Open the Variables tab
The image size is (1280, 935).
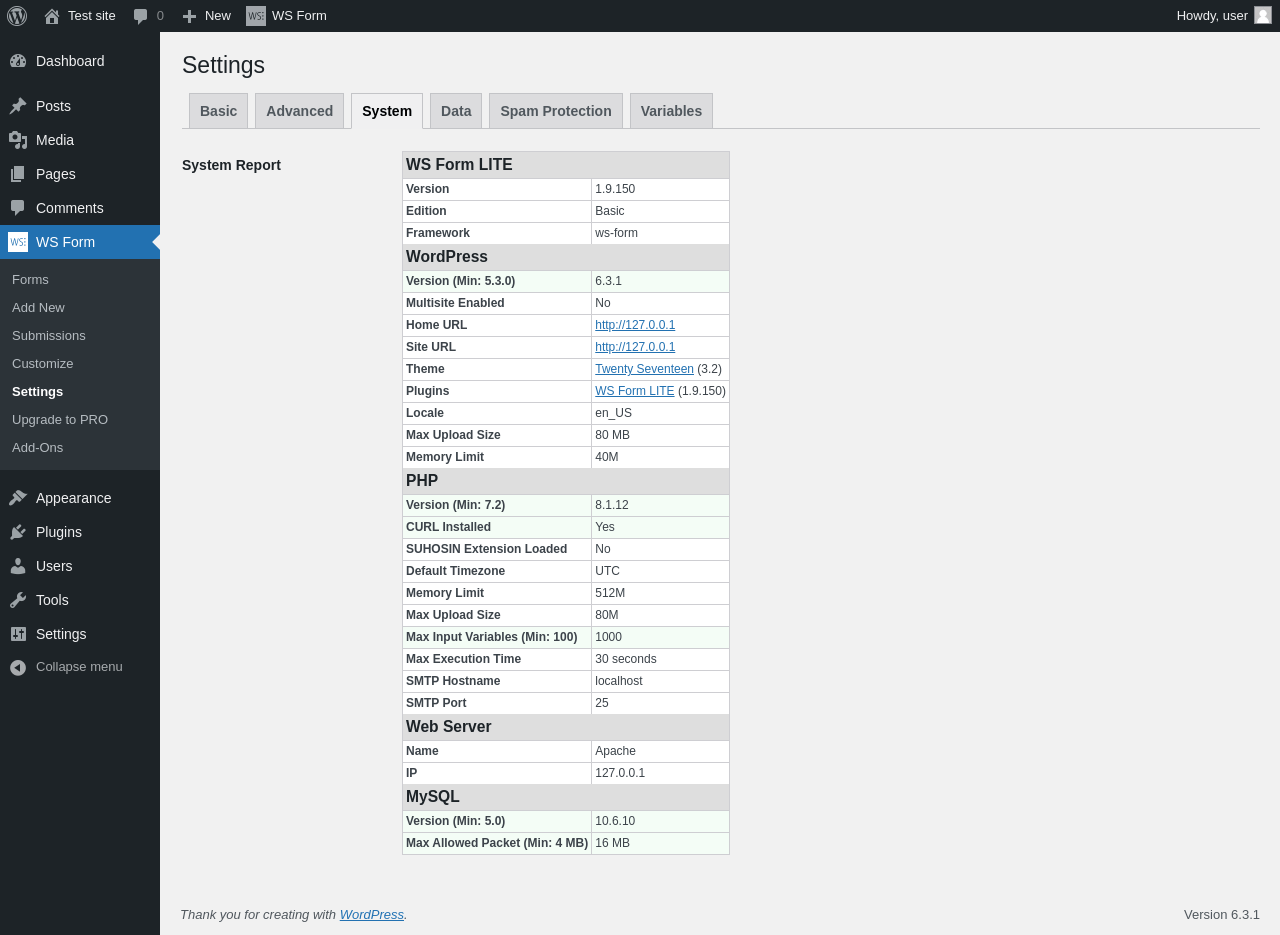coord(671,111)
